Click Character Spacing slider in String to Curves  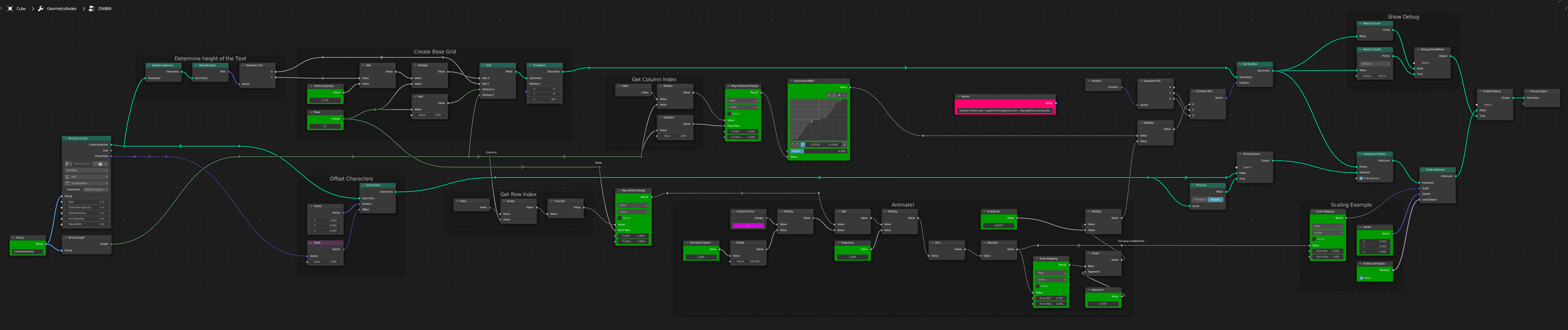[x=86, y=208]
